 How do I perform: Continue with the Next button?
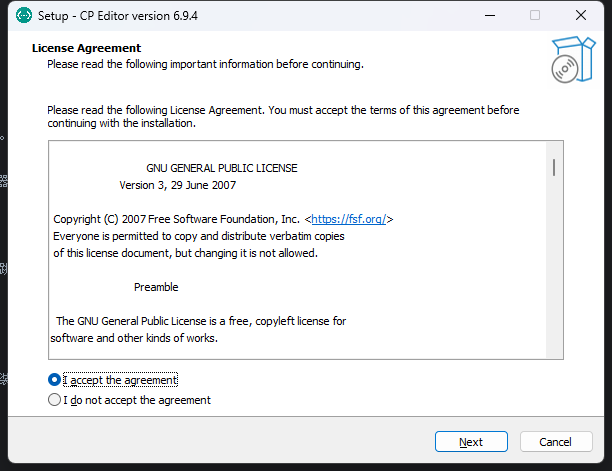click(x=471, y=442)
